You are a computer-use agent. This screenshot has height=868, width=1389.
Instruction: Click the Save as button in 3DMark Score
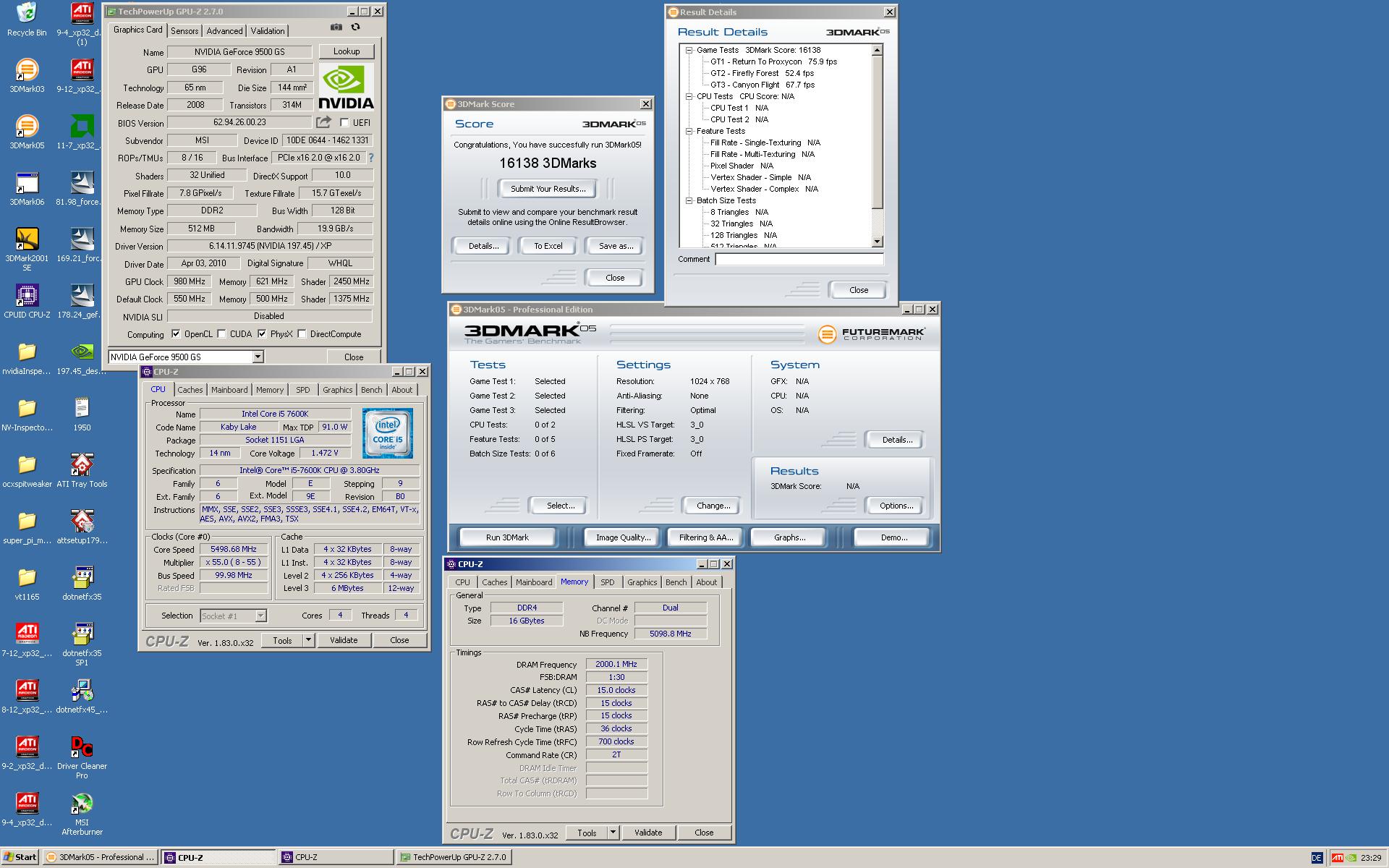pyautogui.click(x=616, y=246)
